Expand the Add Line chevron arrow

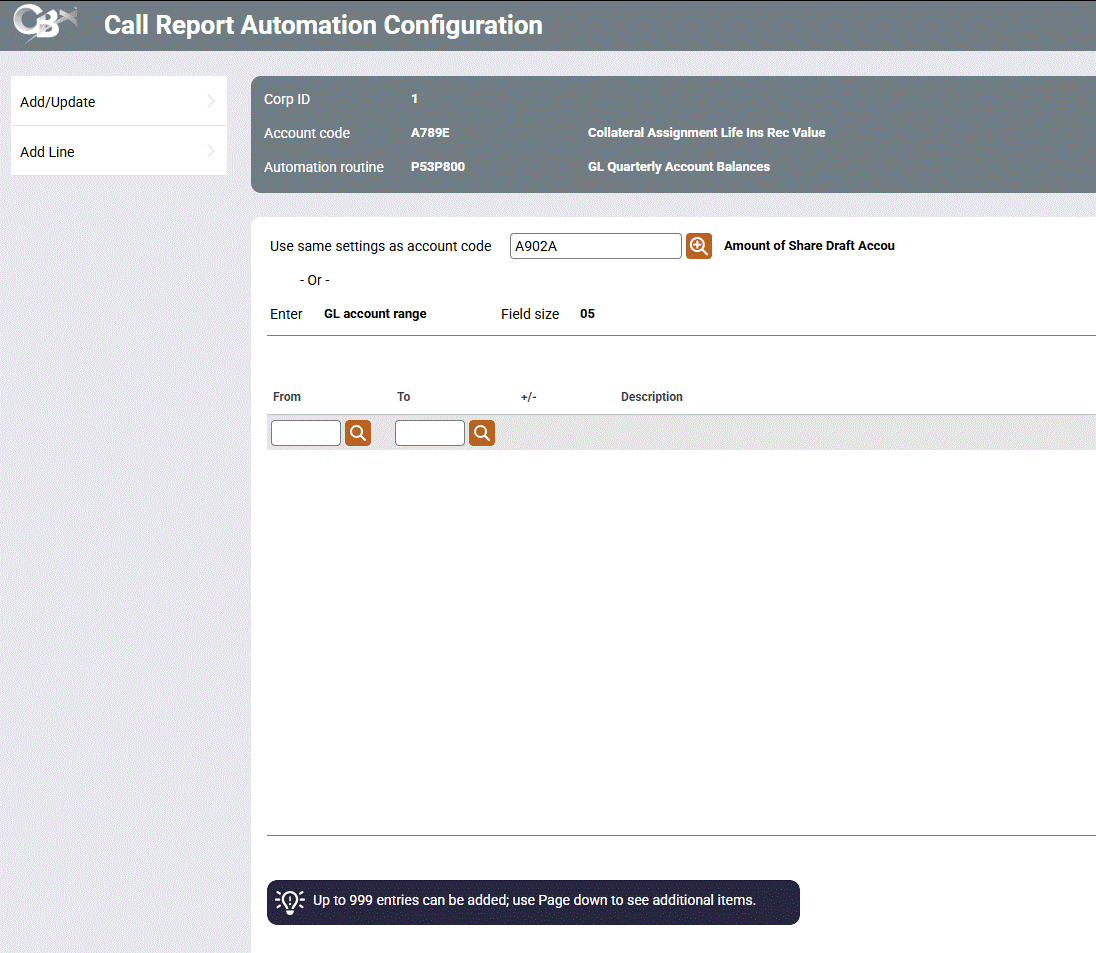[x=211, y=152]
